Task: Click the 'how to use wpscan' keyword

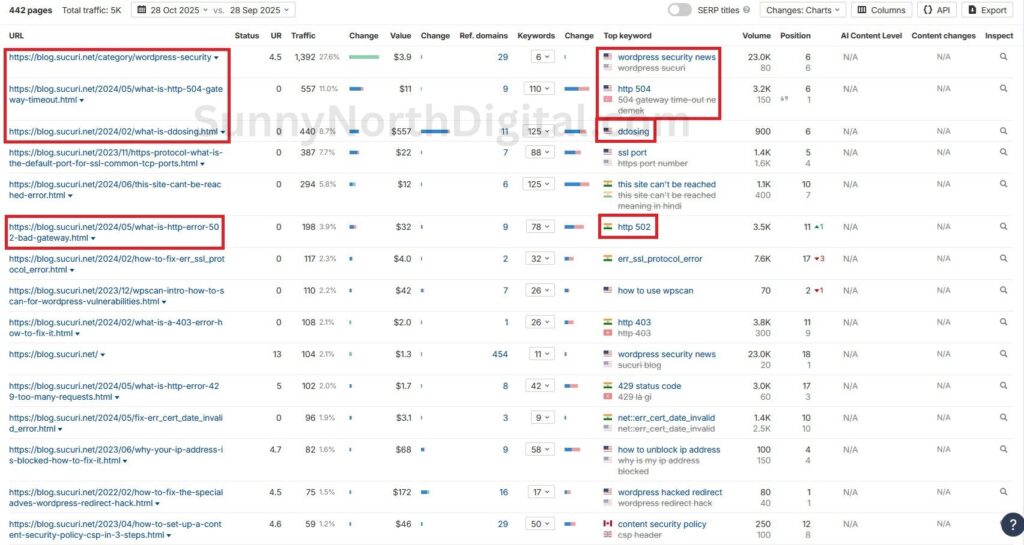Action: pos(656,290)
